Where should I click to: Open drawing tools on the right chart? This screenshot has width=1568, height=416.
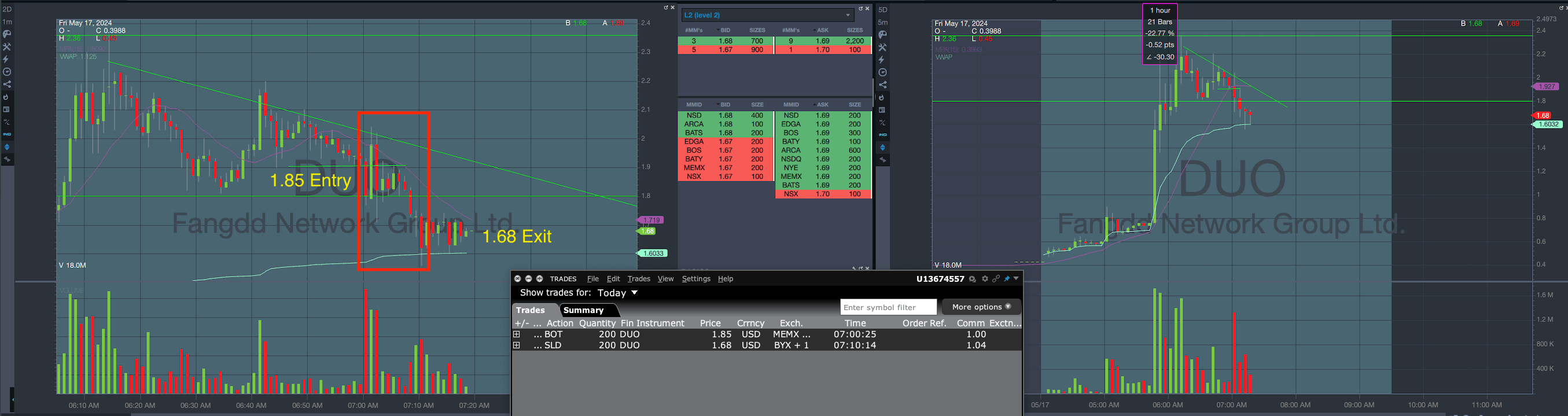point(882,47)
